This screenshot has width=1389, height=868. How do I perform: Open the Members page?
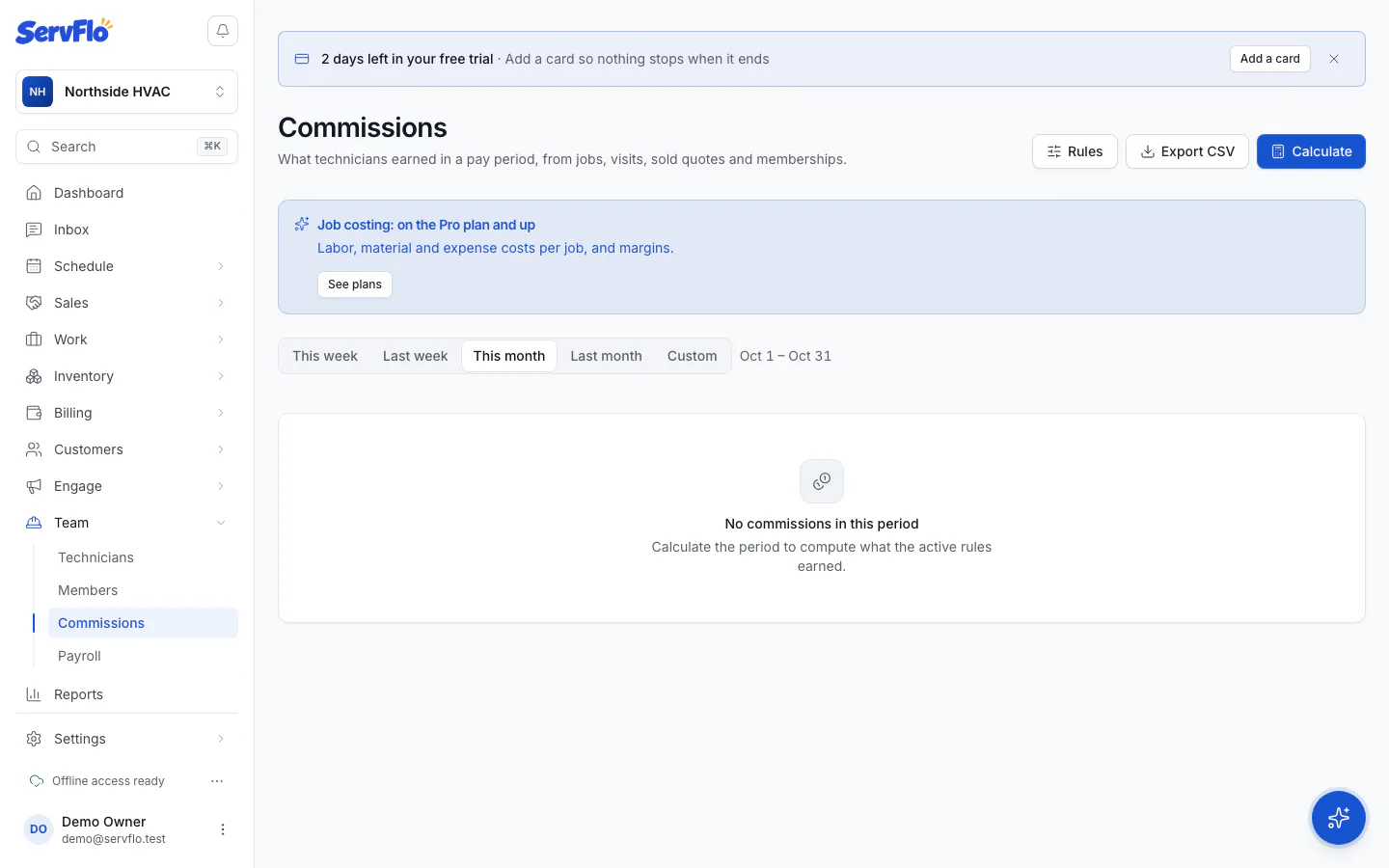[x=143, y=590]
